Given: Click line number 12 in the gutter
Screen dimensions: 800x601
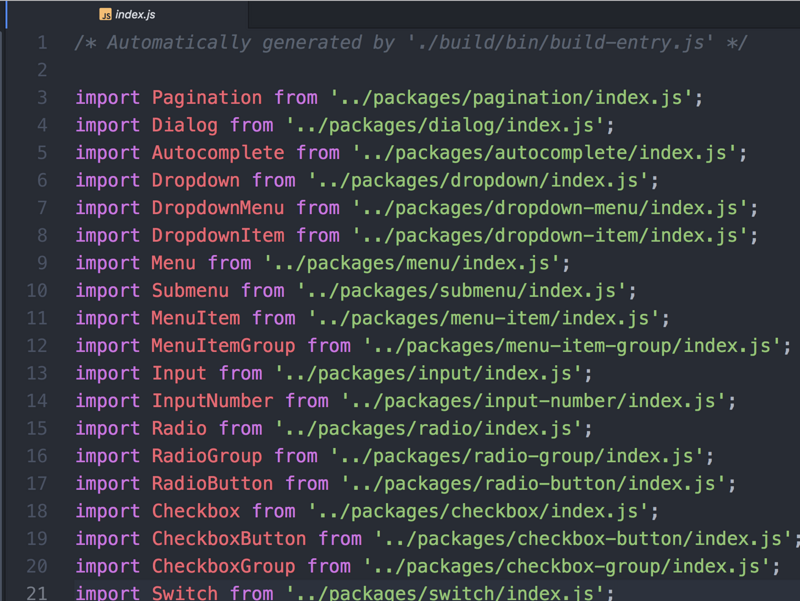Looking at the screenshot, I should click(37, 346).
